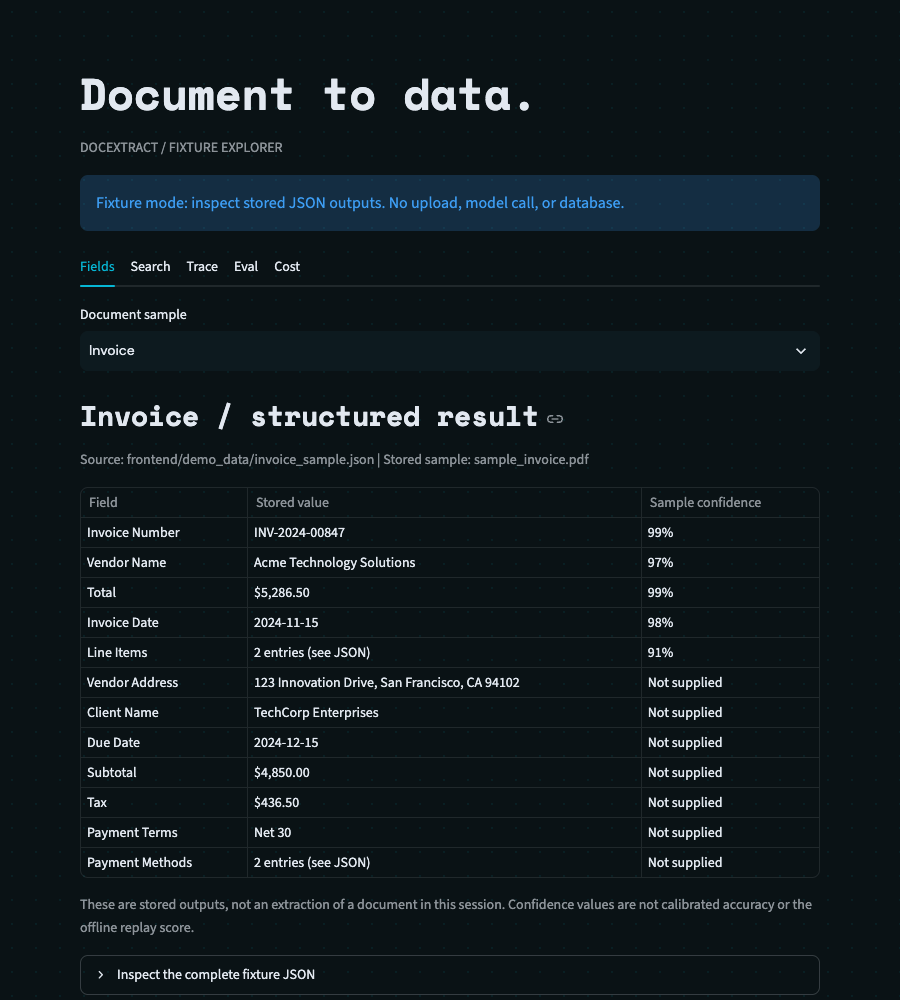Switch to the Search tab
900x1000 pixels.
[x=151, y=267]
